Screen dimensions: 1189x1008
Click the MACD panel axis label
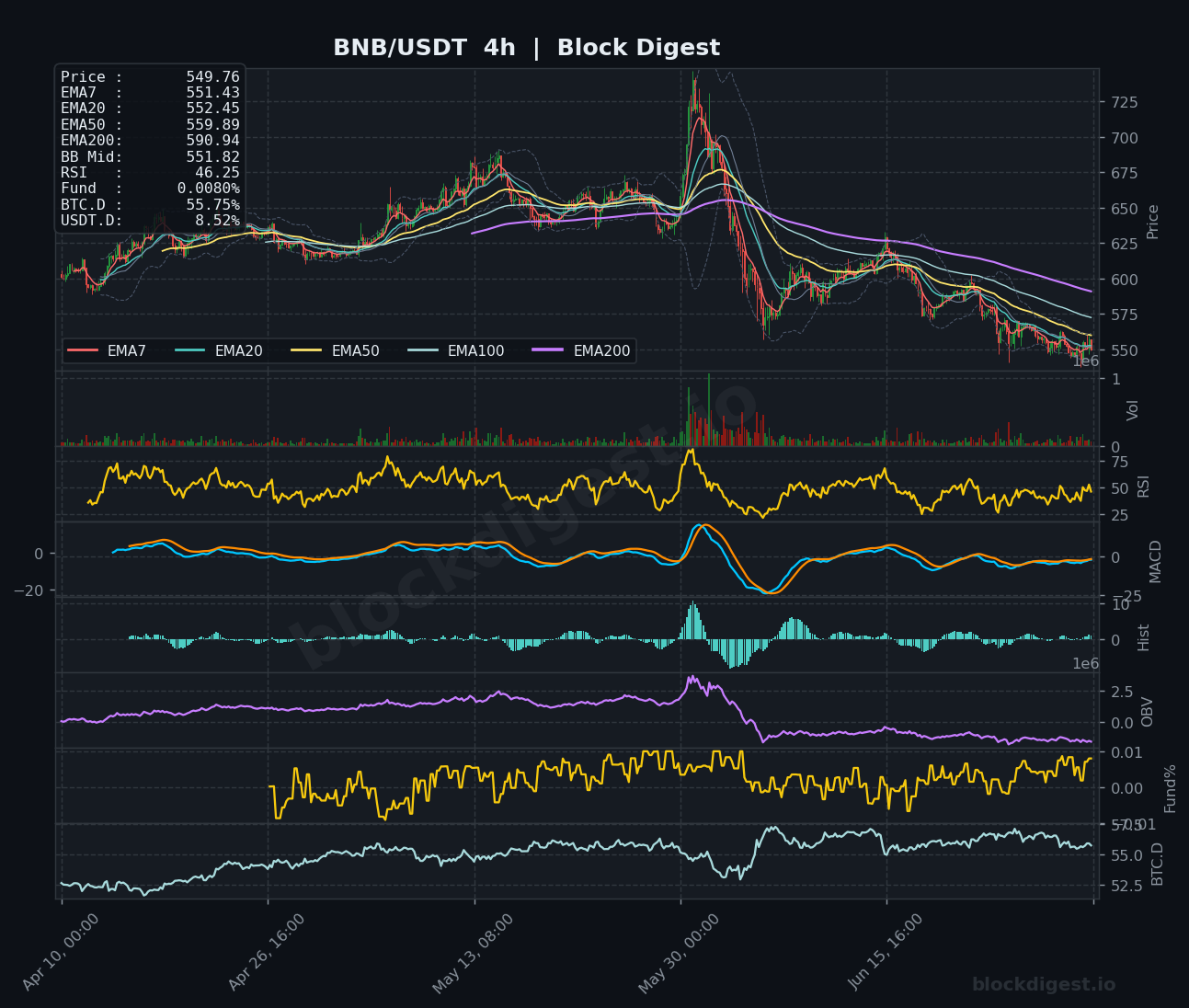pos(1156,560)
